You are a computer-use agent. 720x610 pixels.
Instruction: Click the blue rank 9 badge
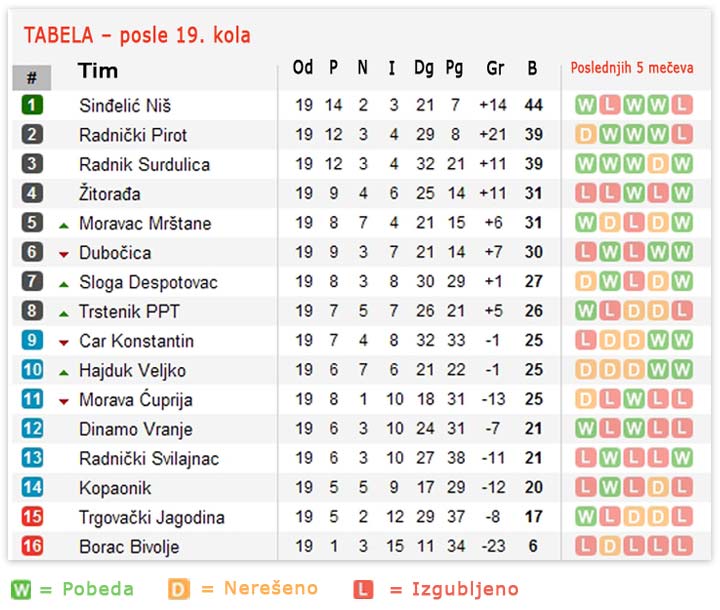click(x=32, y=340)
